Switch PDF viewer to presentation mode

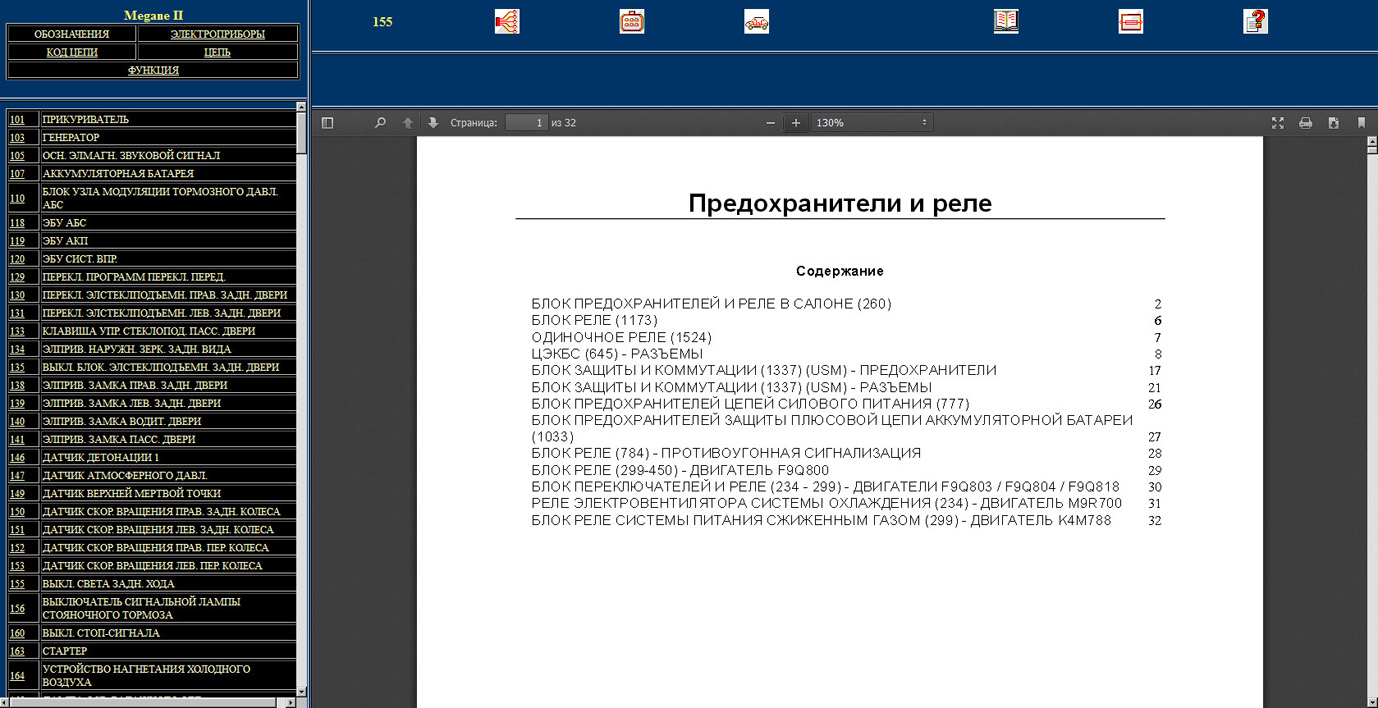click(x=1277, y=123)
